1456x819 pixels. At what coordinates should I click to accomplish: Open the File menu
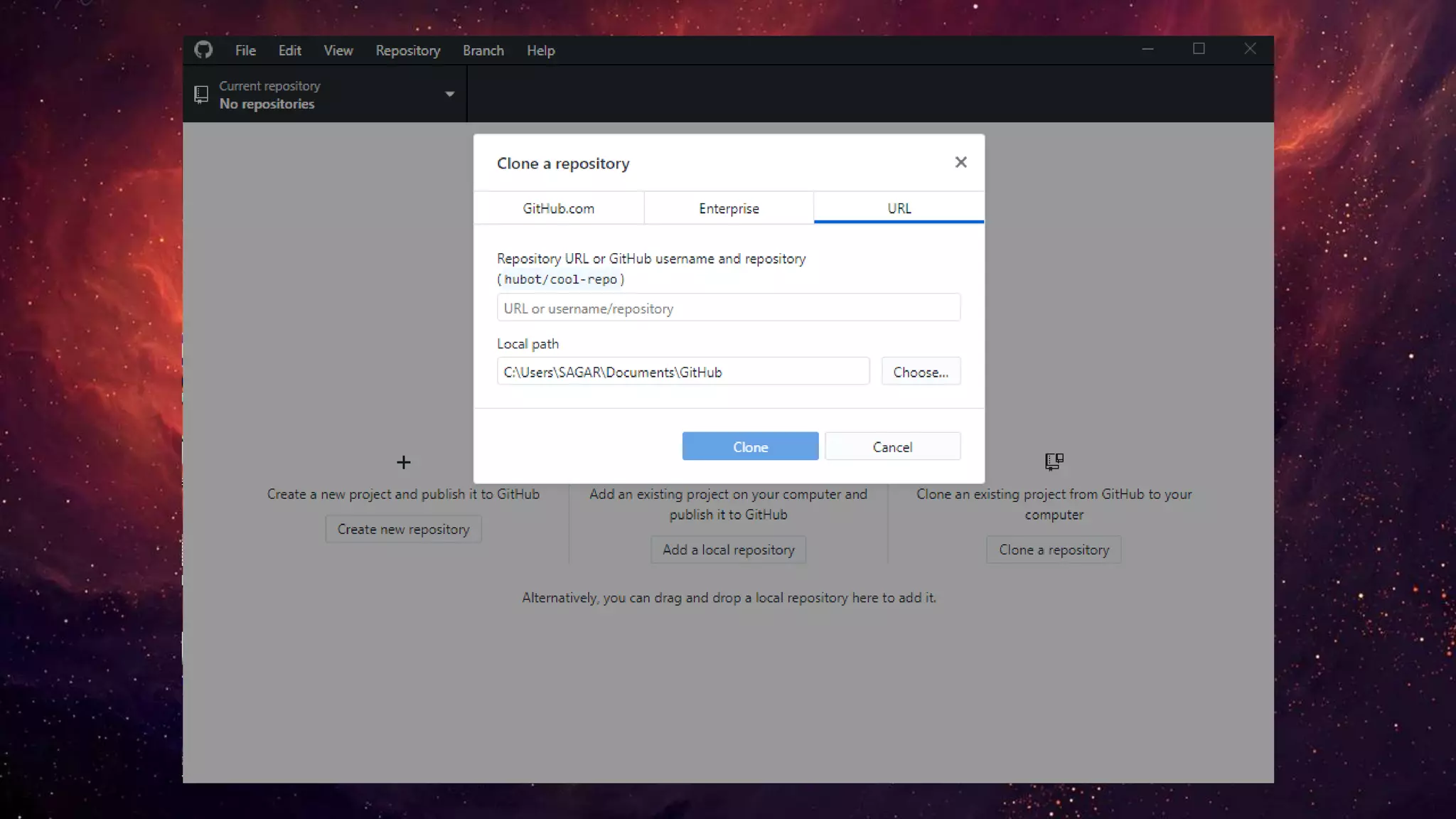[245, 50]
